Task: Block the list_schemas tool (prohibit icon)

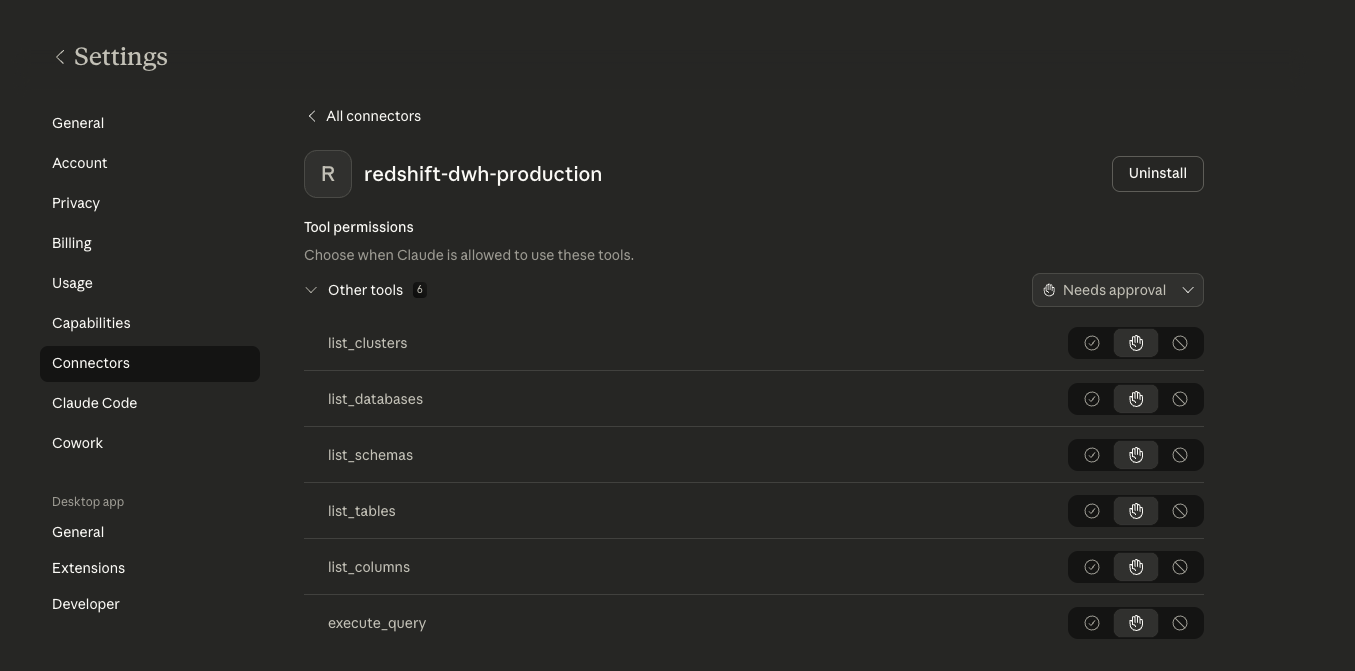Action: pos(1180,455)
